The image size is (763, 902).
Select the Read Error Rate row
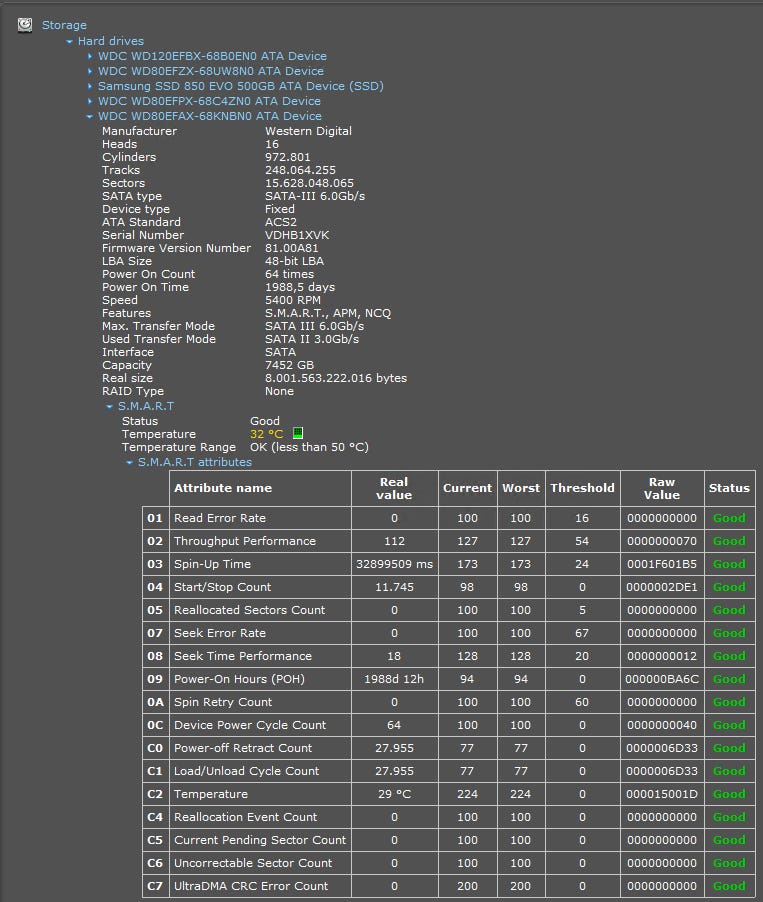coord(219,518)
